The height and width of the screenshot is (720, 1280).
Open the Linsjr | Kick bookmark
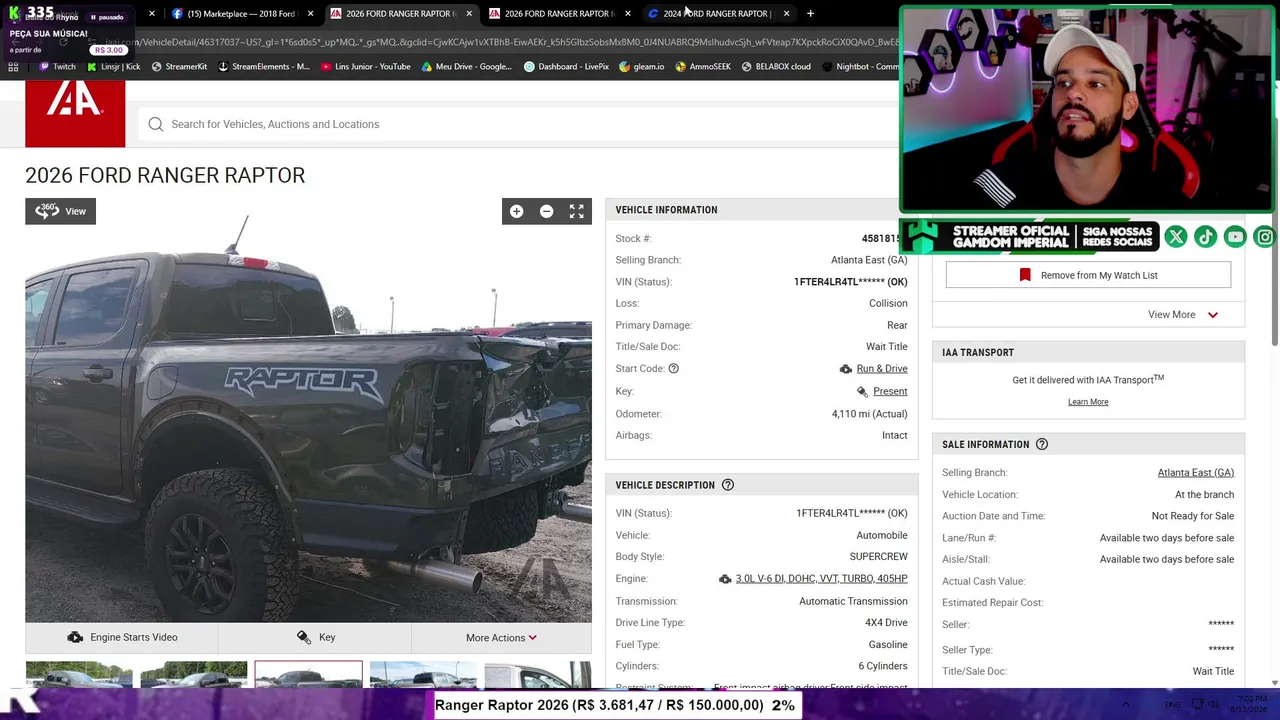113,67
